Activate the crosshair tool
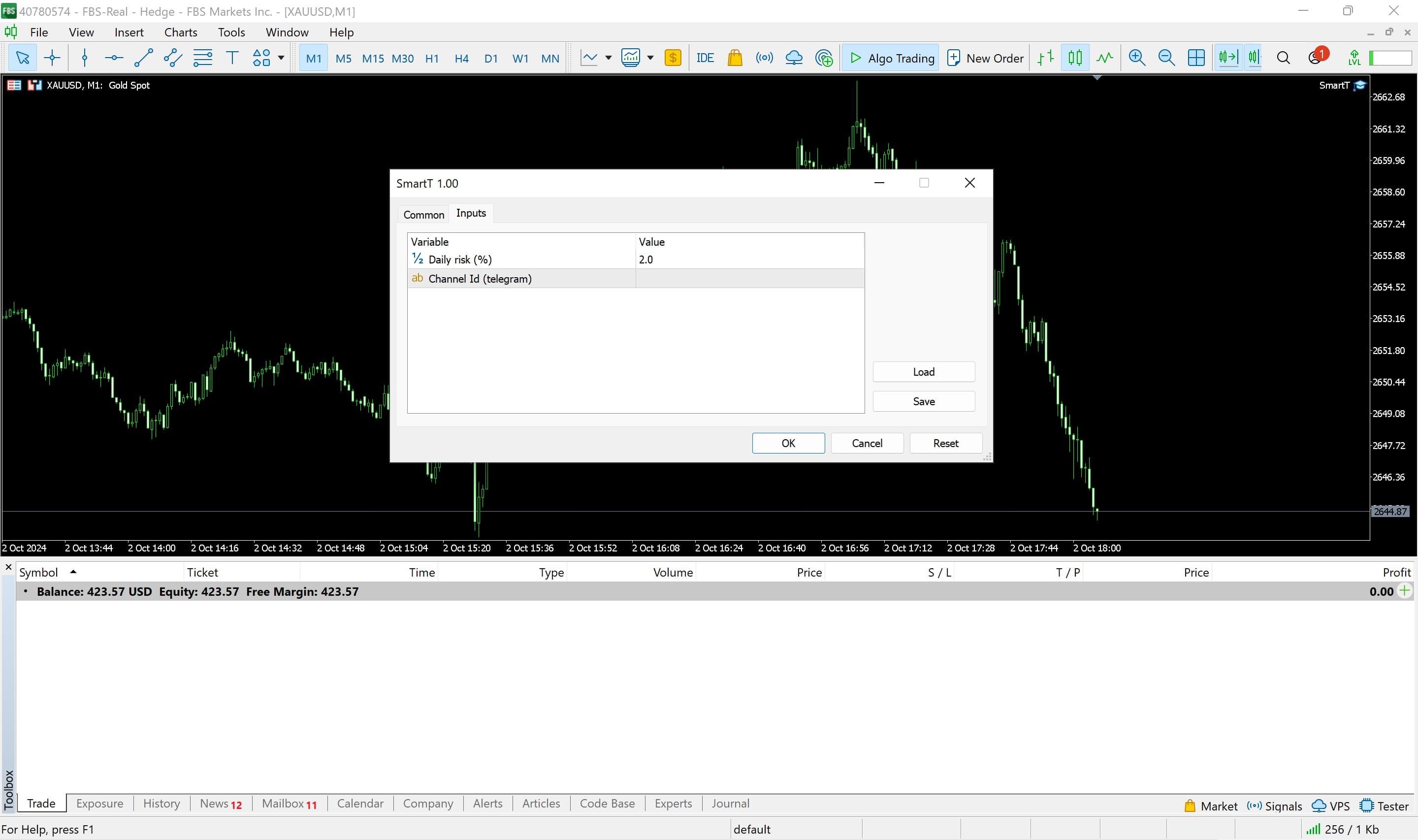 (x=52, y=58)
